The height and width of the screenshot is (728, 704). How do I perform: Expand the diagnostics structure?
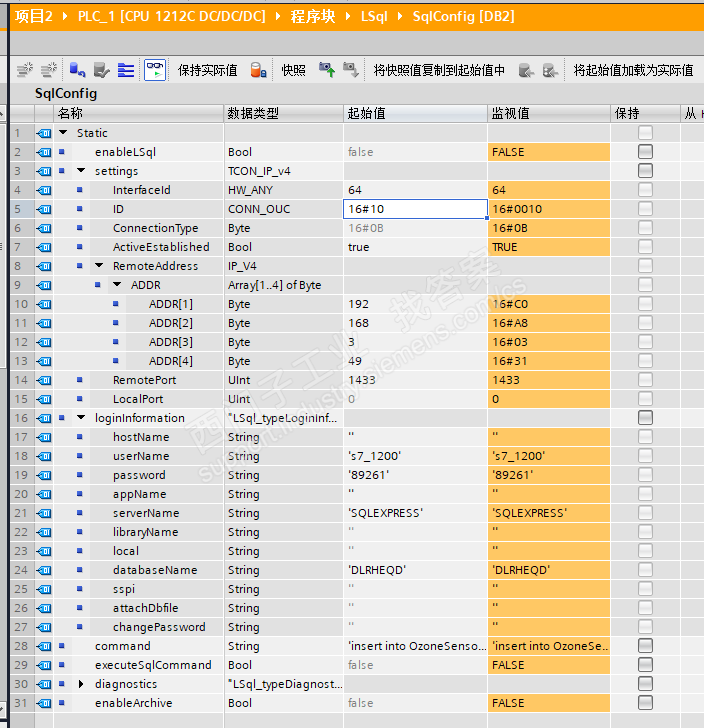[x=82, y=684]
